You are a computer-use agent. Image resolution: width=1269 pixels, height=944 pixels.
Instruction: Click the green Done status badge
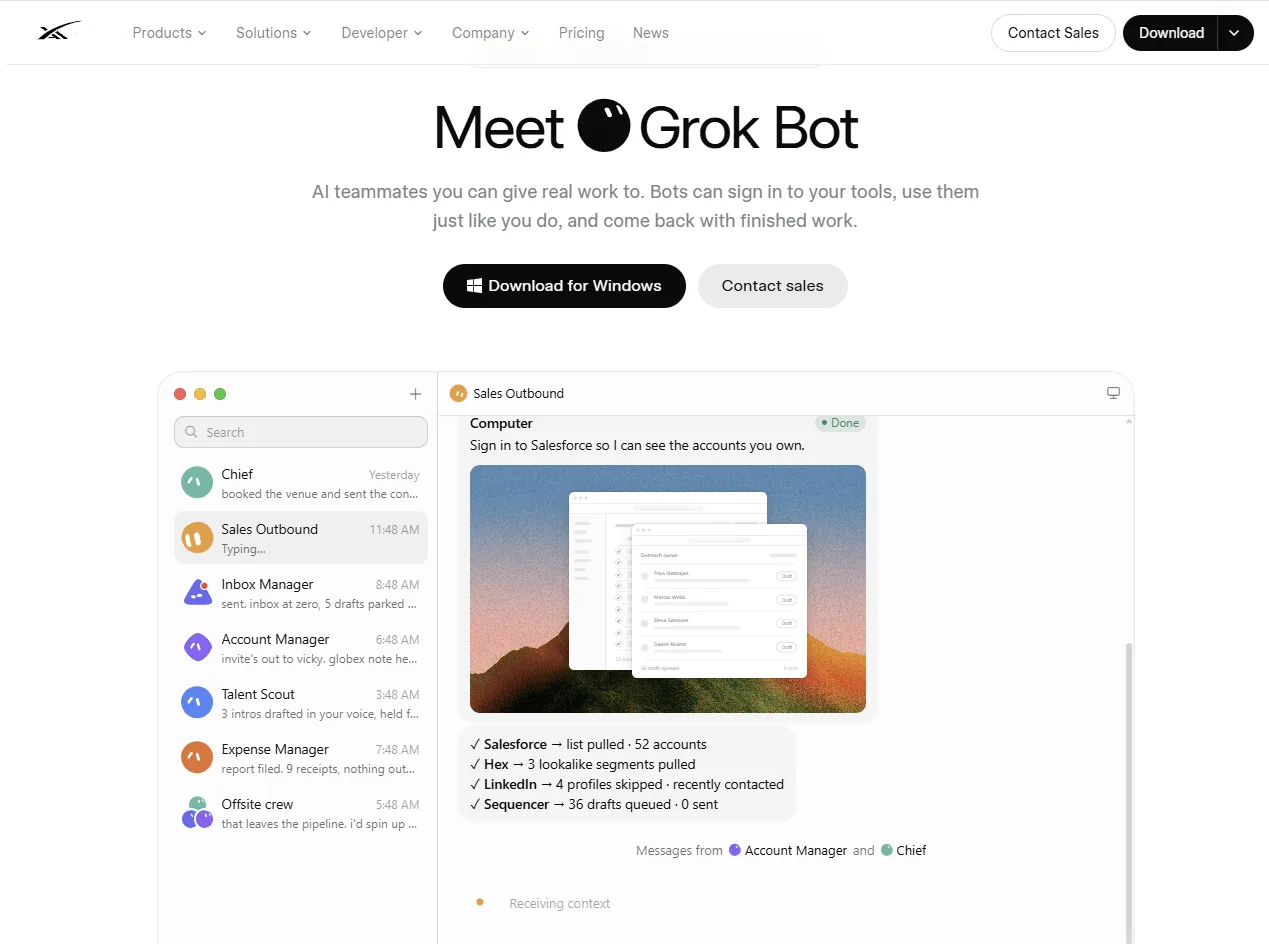click(x=840, y=423)
